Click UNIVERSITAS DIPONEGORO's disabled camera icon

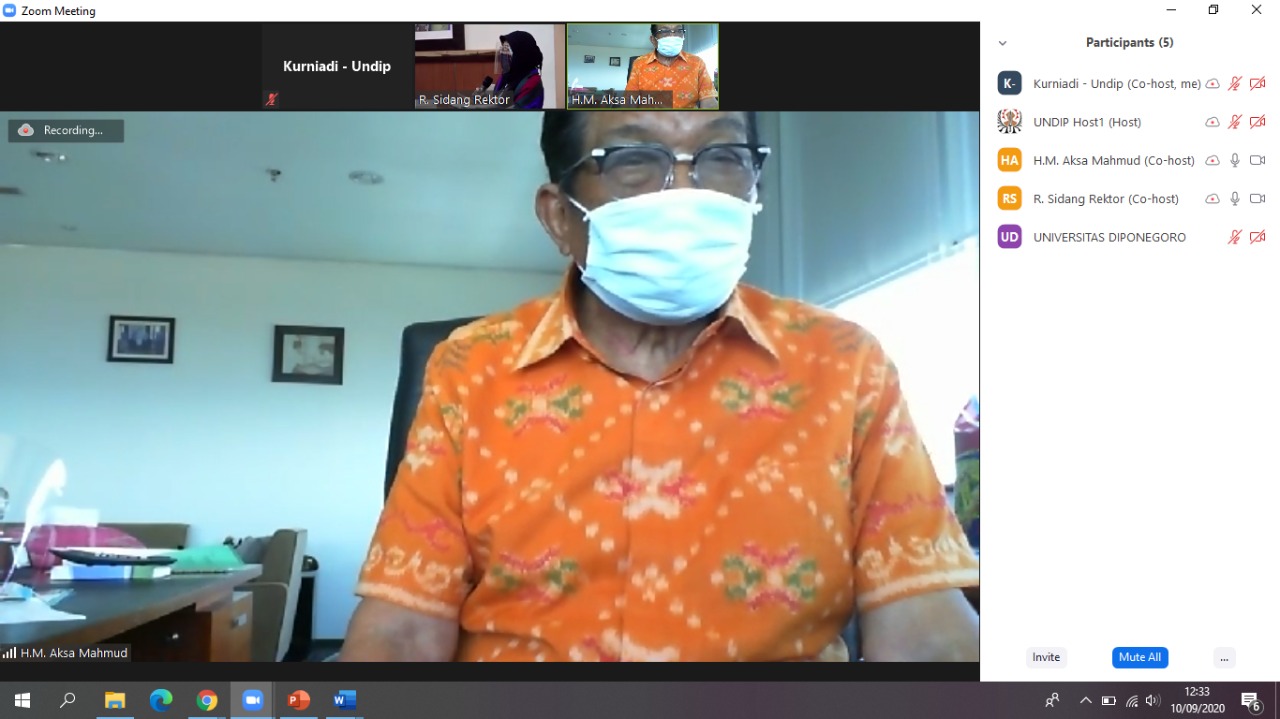(1258, 237)
